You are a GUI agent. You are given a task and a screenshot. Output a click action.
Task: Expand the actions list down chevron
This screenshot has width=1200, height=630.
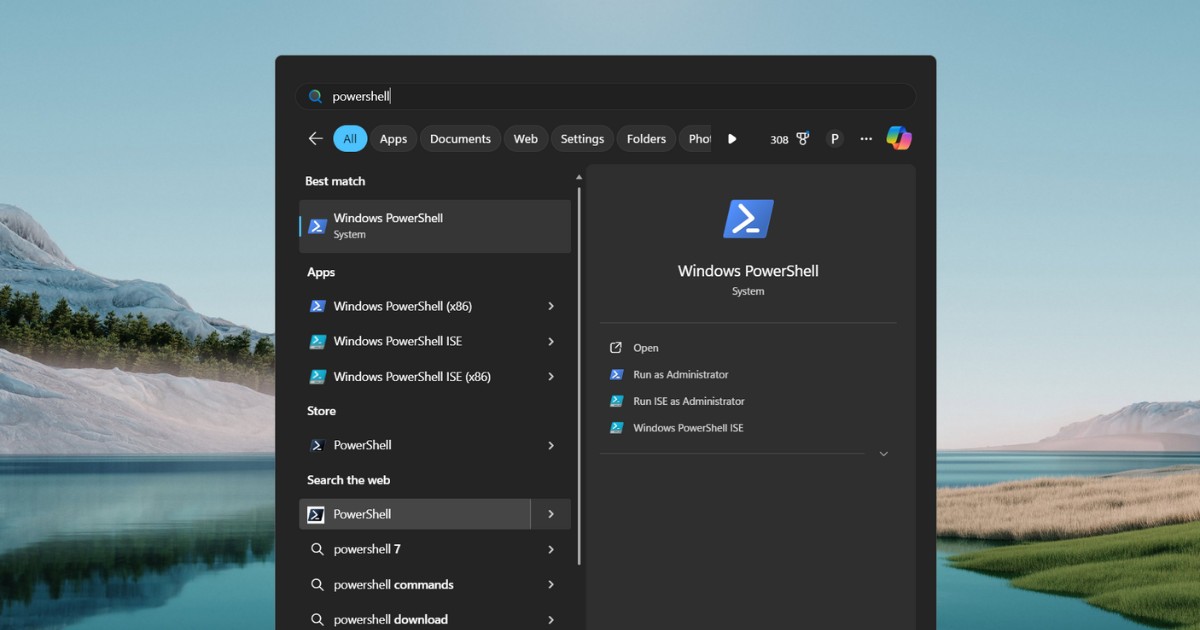tap(883, 454)
